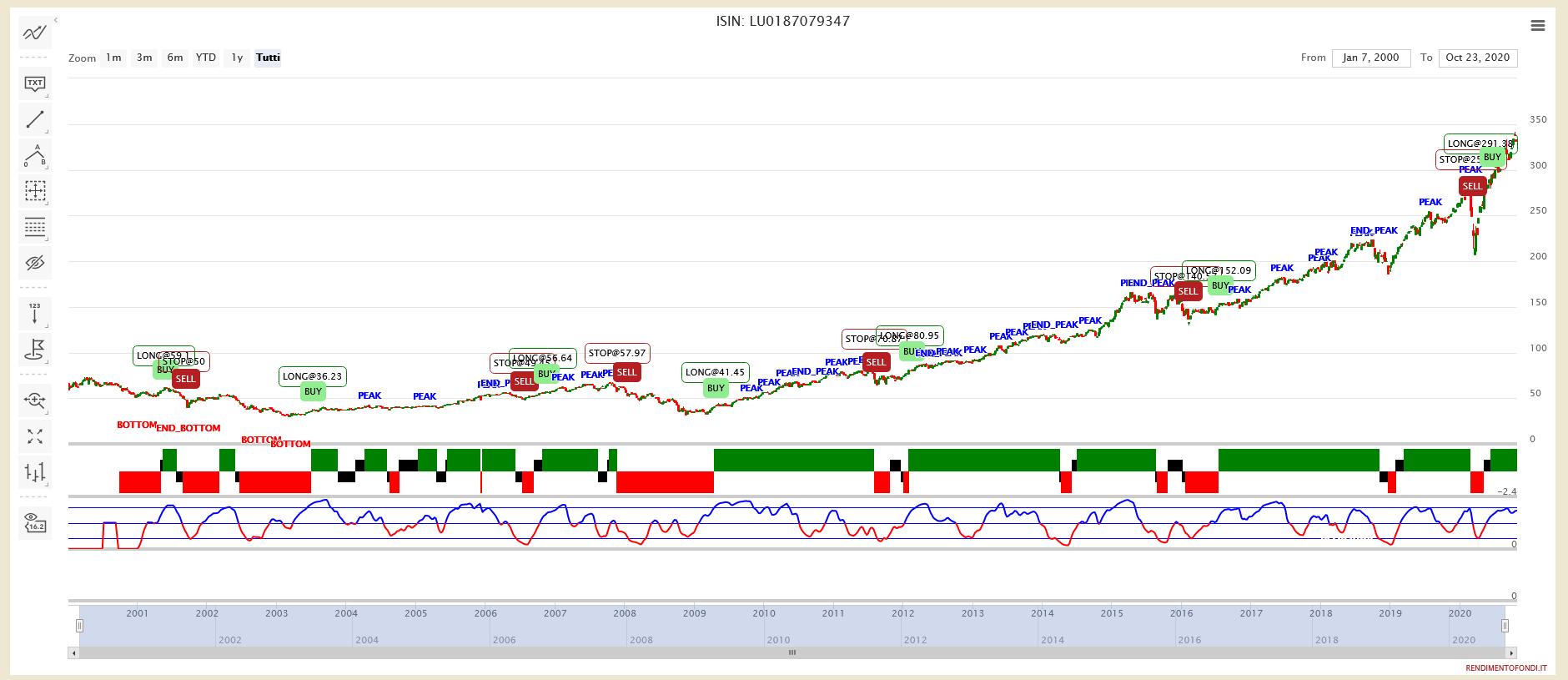
Task: Toggle fullscreen mode for the chart
Action: pyautogui.click(x=34, y=436)
